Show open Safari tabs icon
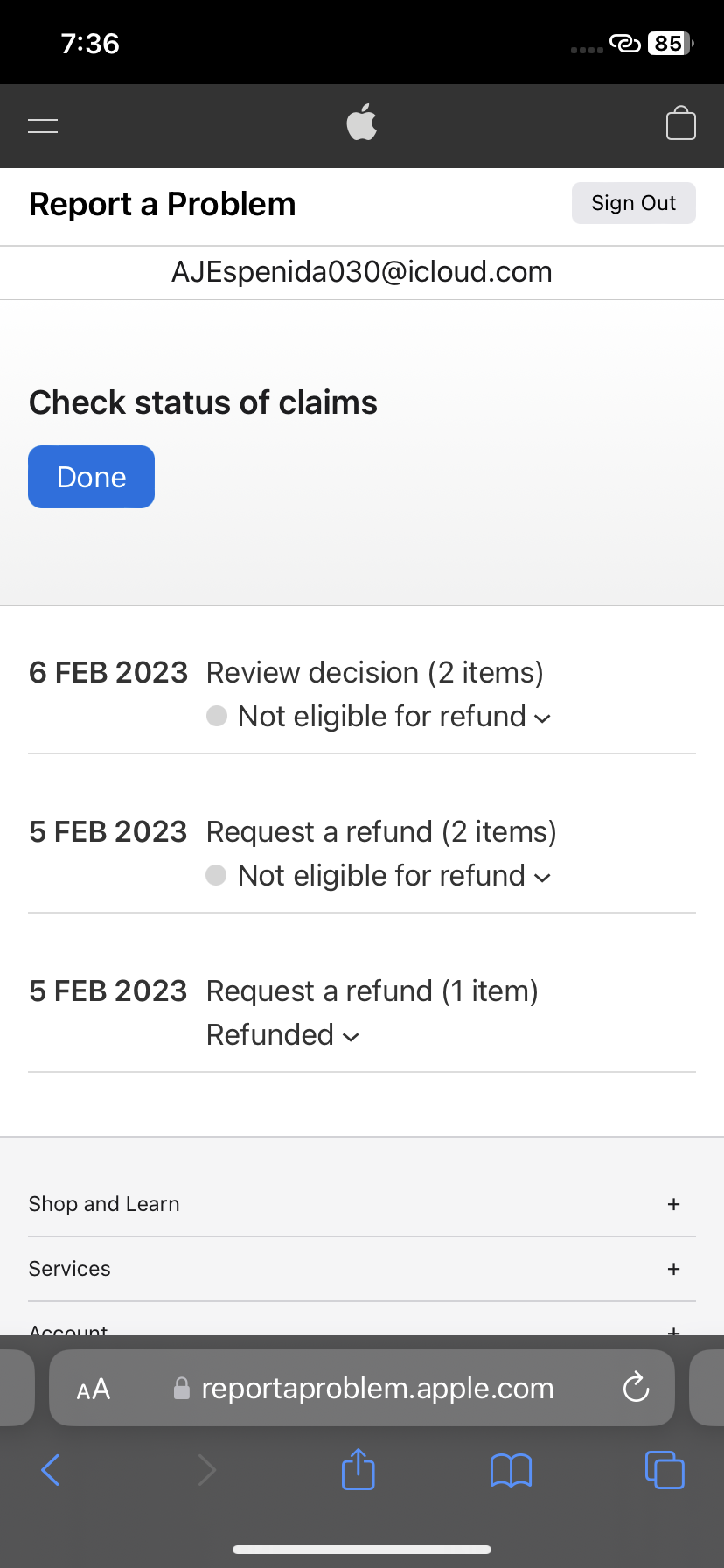Screen dimensions: 724x1568 point(665,1469)
